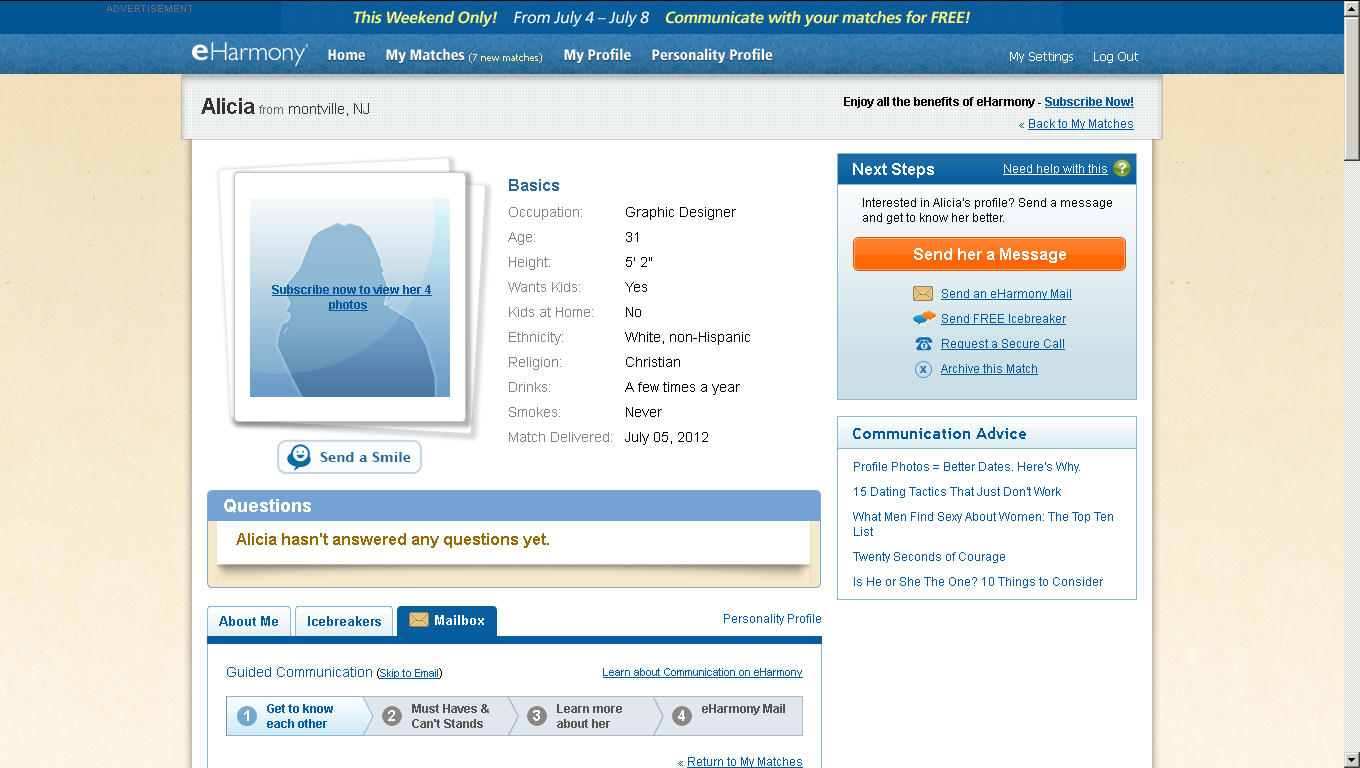Screen dimensions: 1360x768
Task: Click step 4 number circle
Action: [682, 716]
